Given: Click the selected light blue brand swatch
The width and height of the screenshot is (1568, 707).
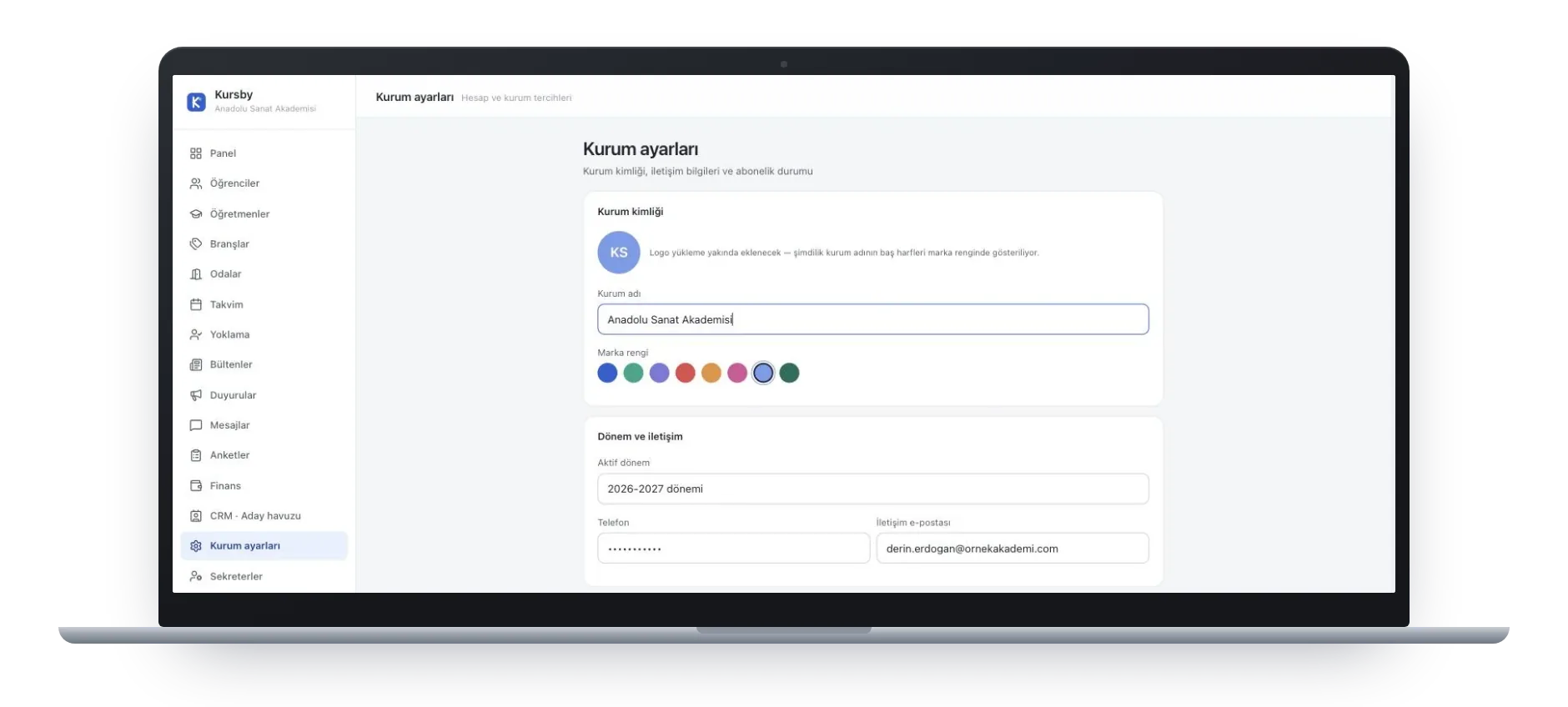Looking at the screenshot, I should pyautogui.click(x=763, y=373).
